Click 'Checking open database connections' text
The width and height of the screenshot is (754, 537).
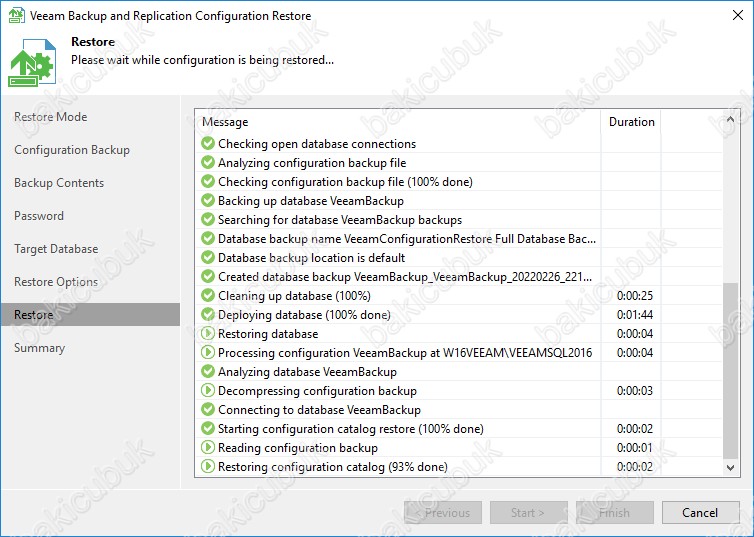coord(317,144)
